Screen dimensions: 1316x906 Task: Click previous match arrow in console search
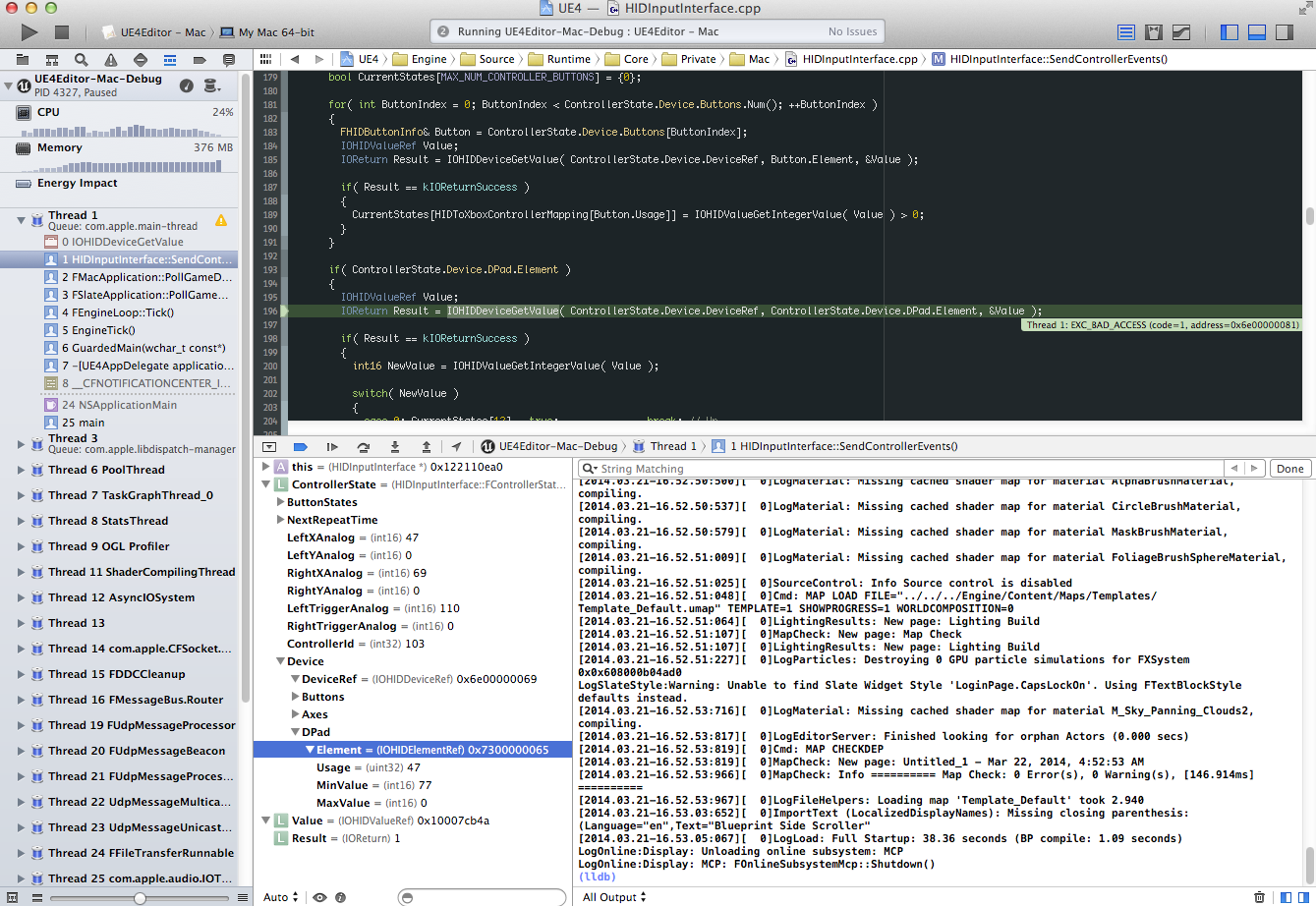1232,469
